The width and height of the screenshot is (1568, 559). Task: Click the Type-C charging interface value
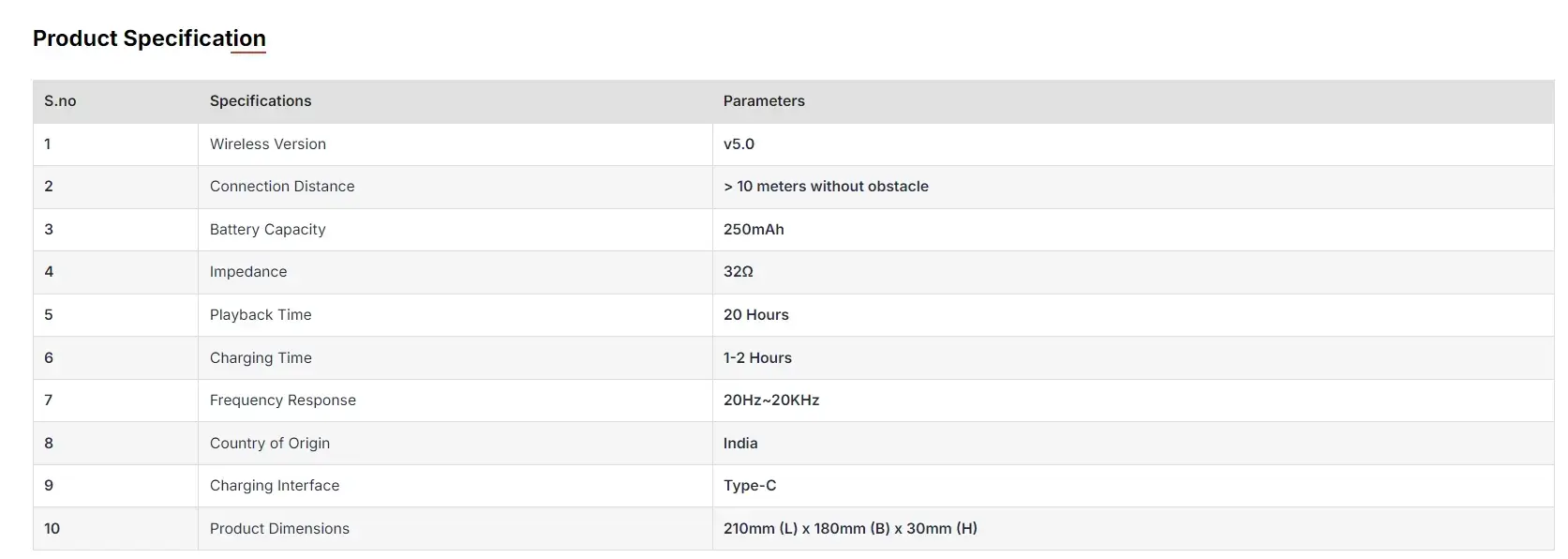[x=750, y=486]
